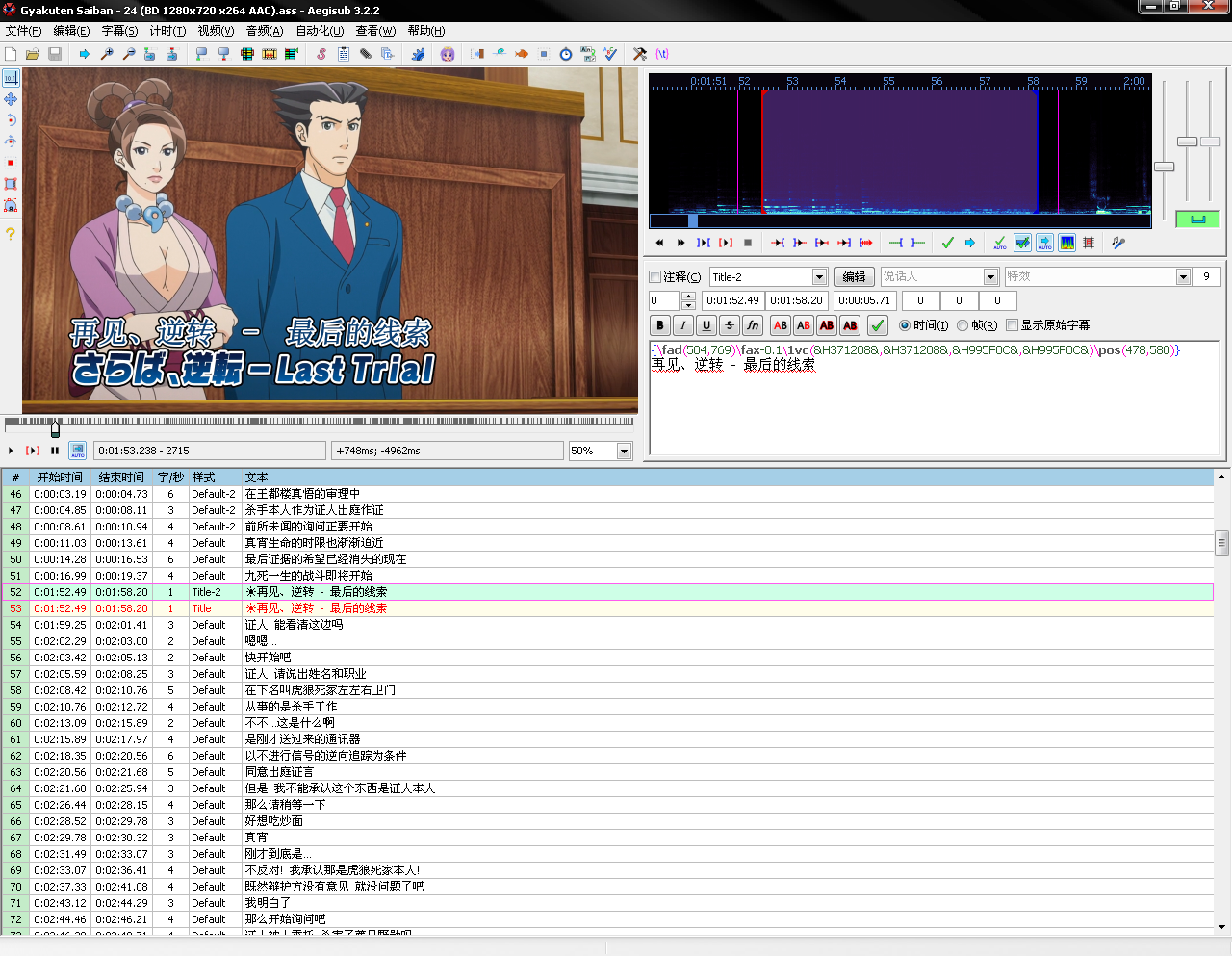Open the Automation scripts icon
Image resolution: width=1232 pixels, height=956 pixels.
[x=418, y=54]
